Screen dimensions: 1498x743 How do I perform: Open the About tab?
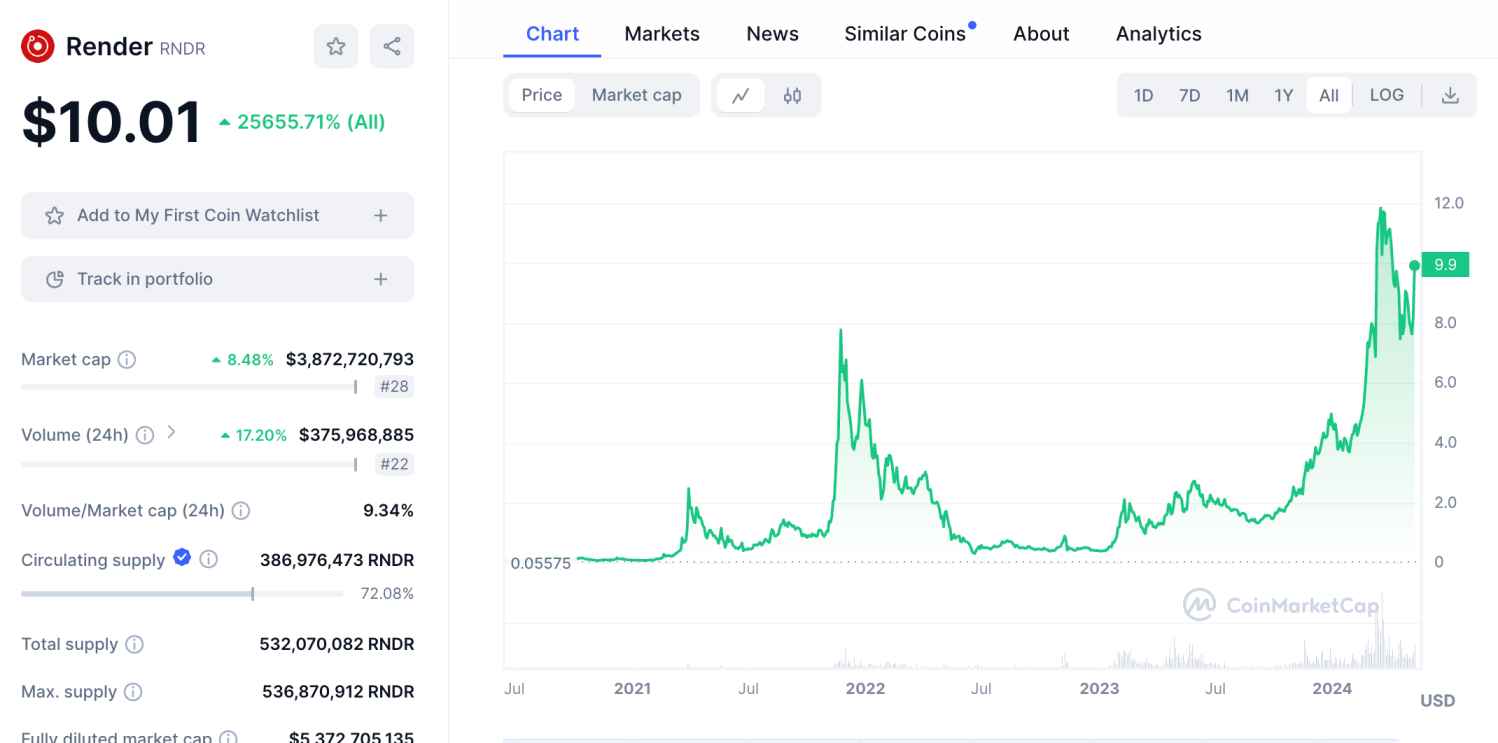[1041, 33]
